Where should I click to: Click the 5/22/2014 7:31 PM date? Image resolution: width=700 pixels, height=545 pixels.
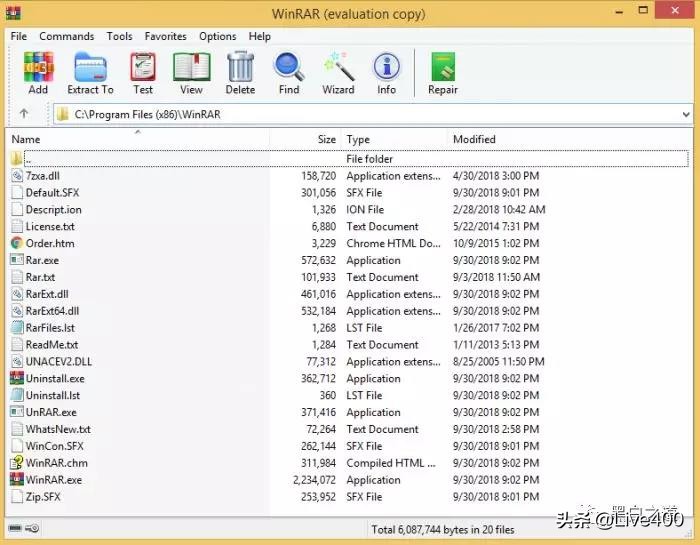tap(496, 226)
